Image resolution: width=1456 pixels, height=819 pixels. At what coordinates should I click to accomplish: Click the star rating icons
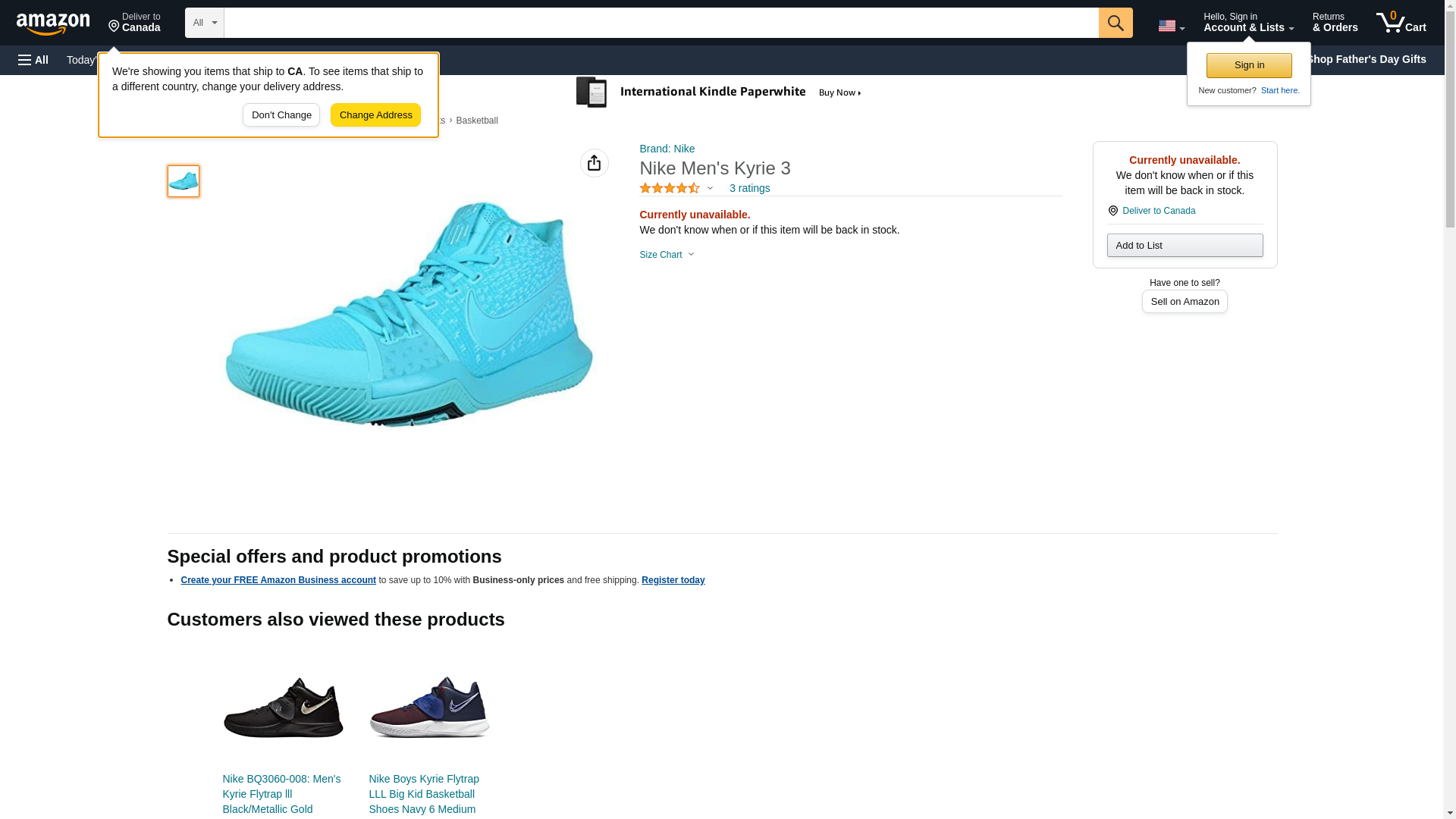[x=670, y=188]
